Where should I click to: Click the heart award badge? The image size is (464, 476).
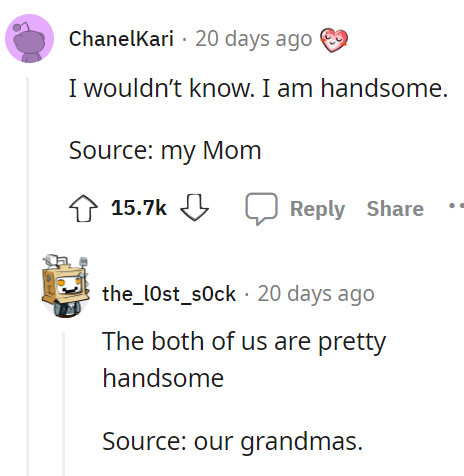[x=334, y=40]
